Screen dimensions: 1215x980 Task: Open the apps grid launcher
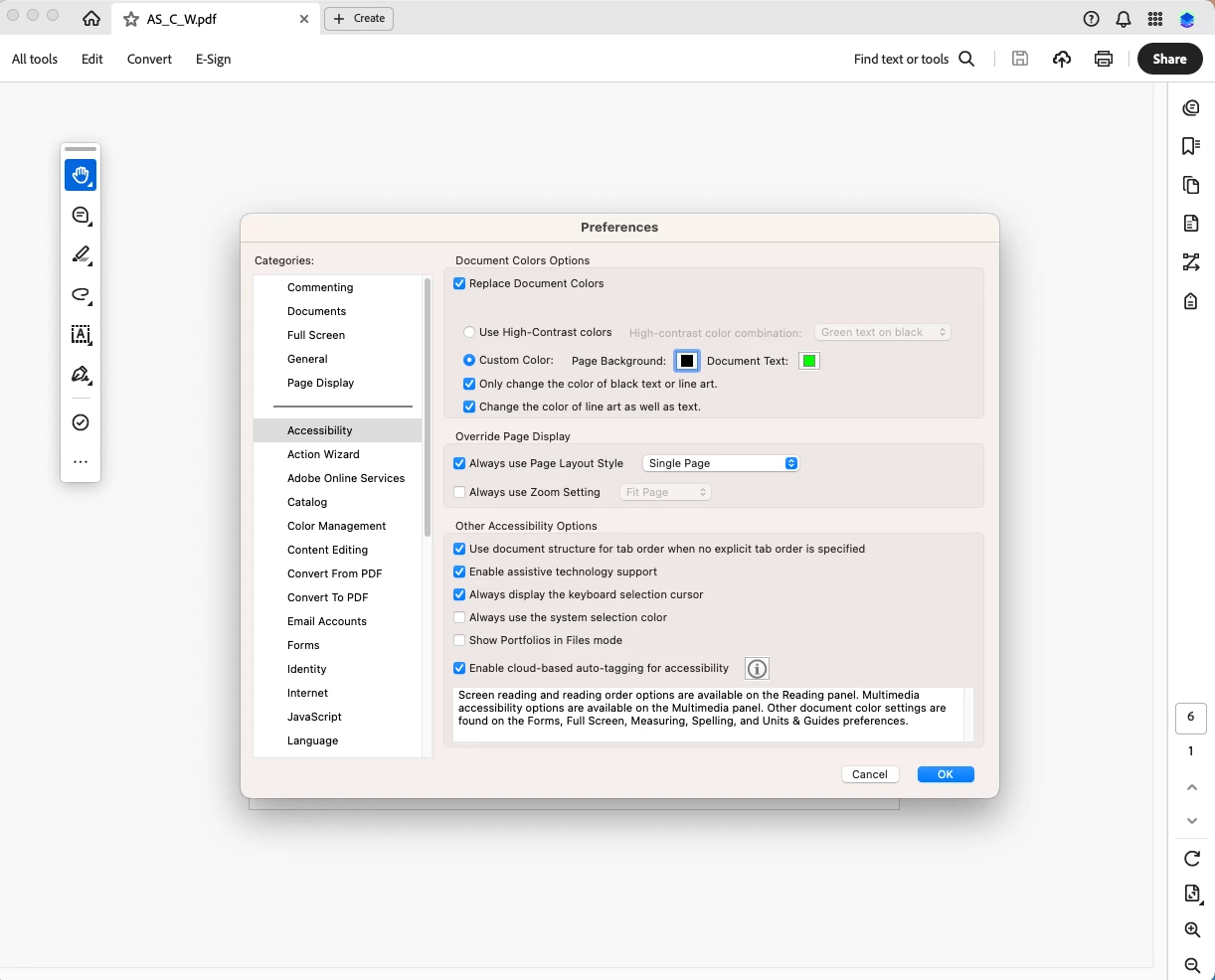tap(1154, 19)
